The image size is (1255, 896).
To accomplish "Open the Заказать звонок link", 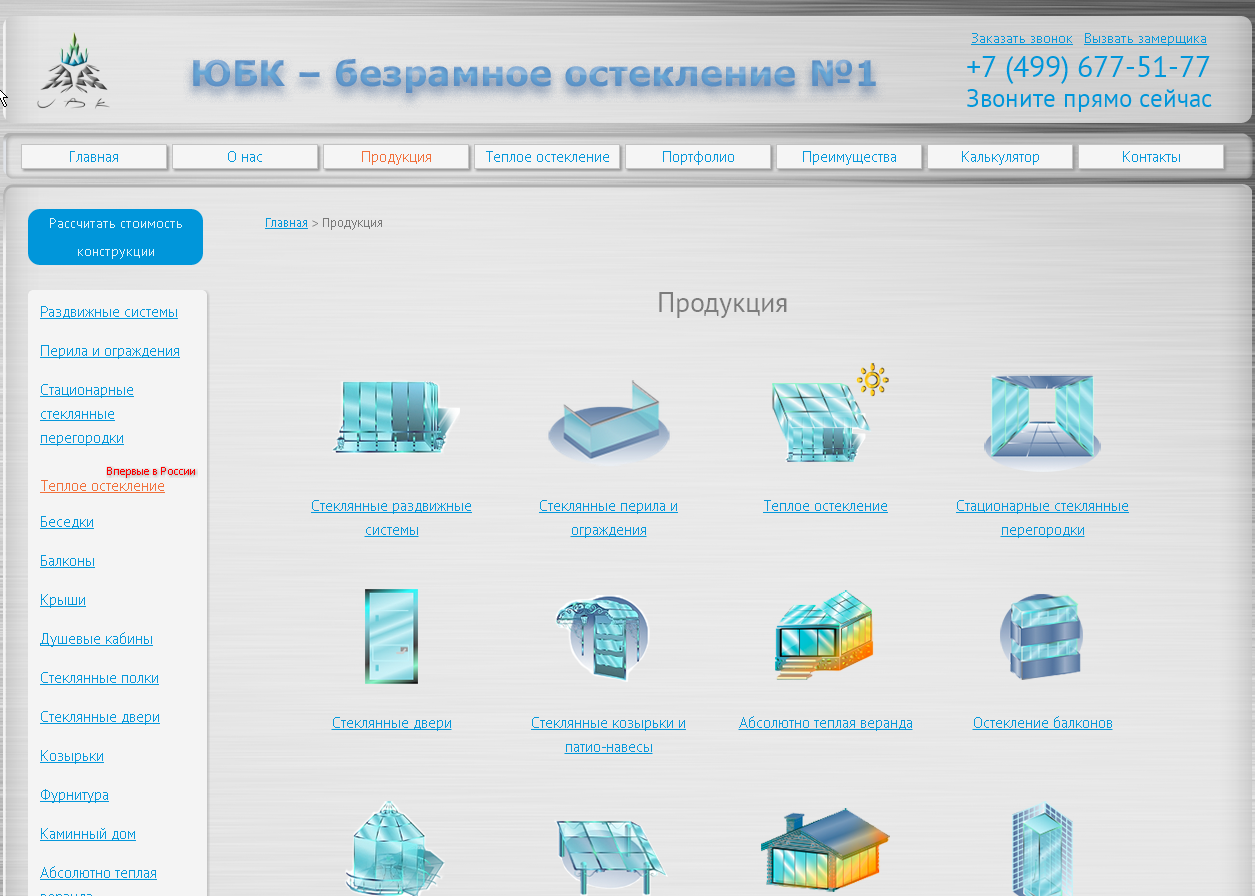I will 1021,38.
